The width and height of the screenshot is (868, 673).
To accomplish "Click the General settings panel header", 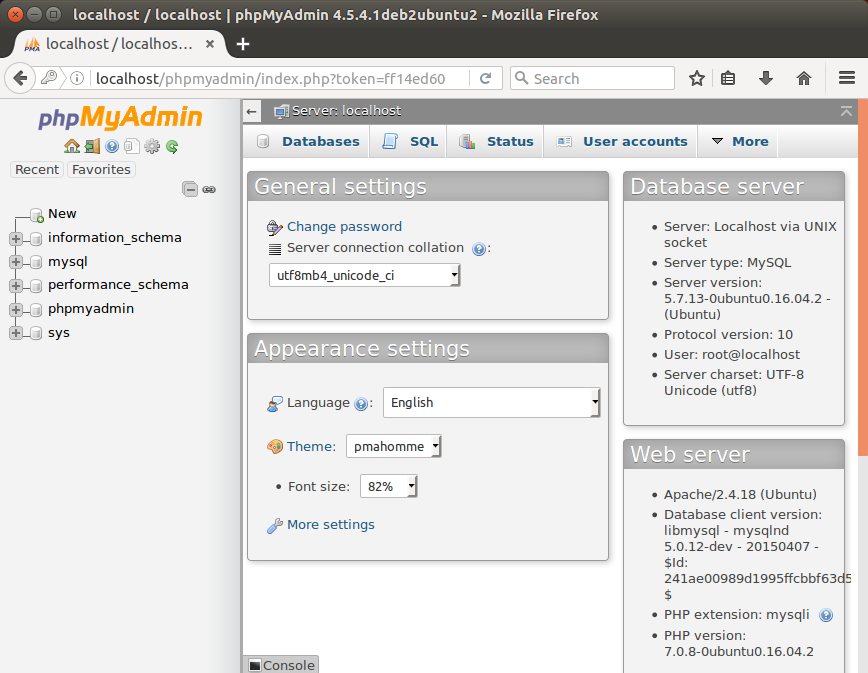I will coord(428,187).
